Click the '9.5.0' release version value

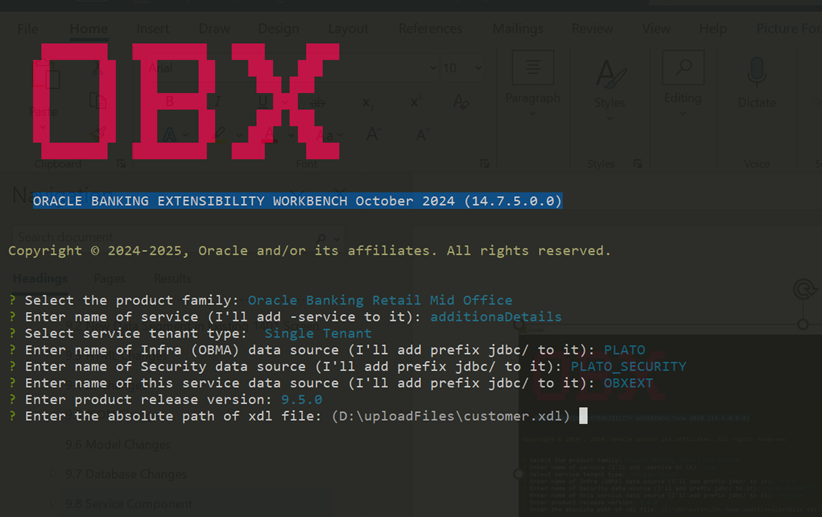tap(301, 400)
